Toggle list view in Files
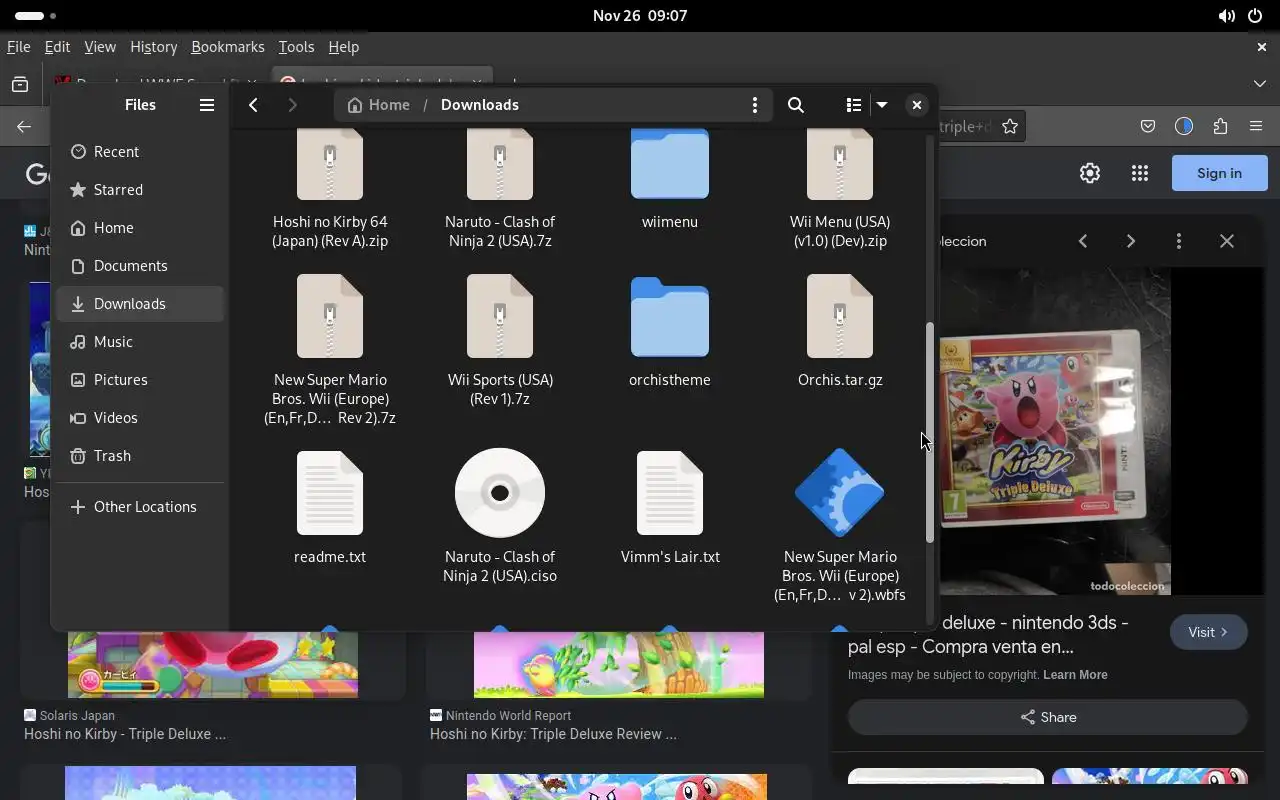This screenshot has width=1280, height=800. (853, 105)
